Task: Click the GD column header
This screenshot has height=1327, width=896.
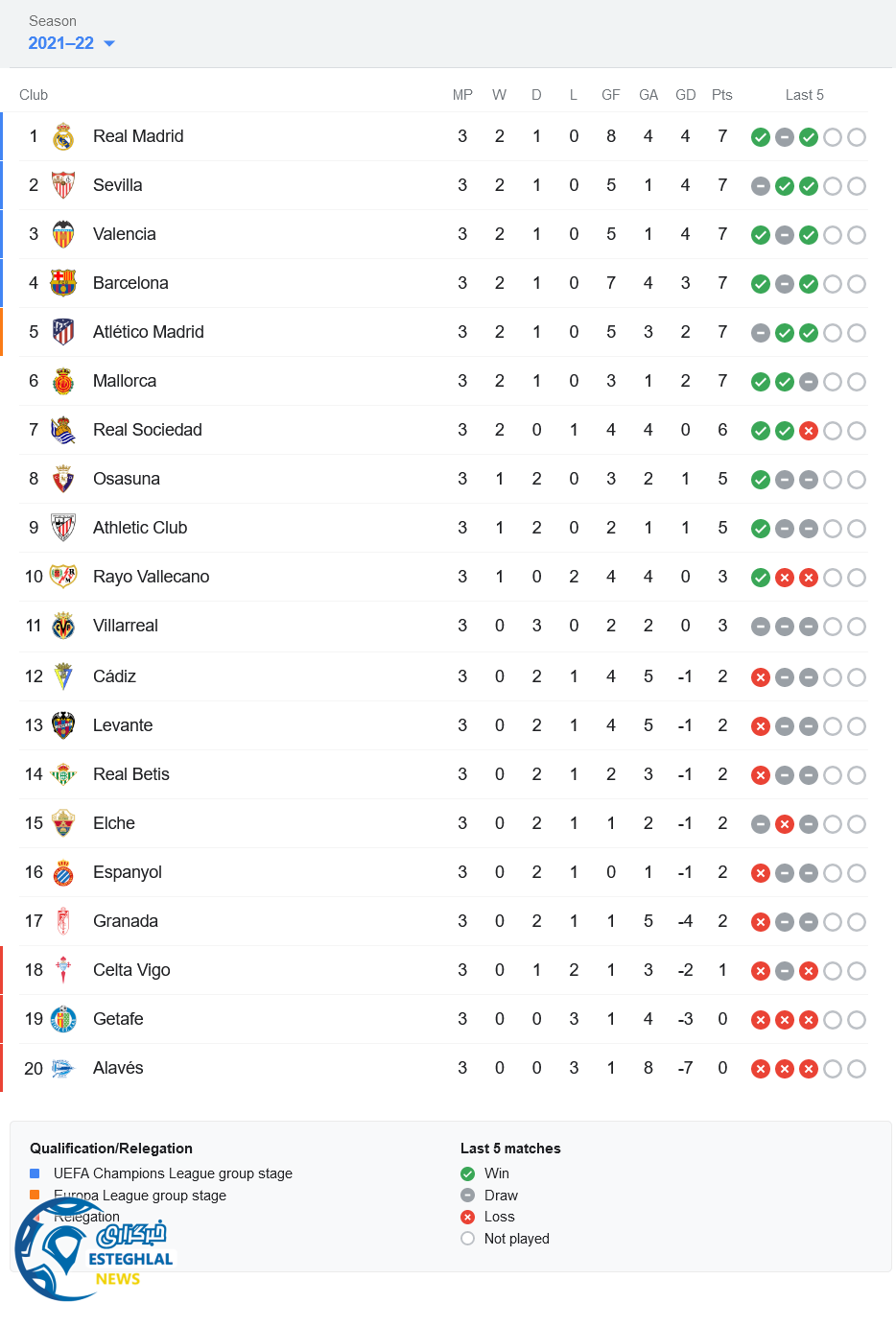Action: pos(685,95)
